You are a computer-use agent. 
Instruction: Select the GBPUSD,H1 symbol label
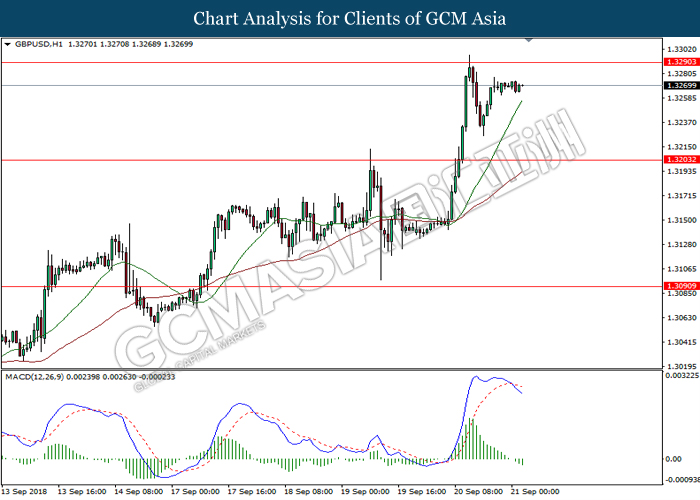[x=39, y=44]
